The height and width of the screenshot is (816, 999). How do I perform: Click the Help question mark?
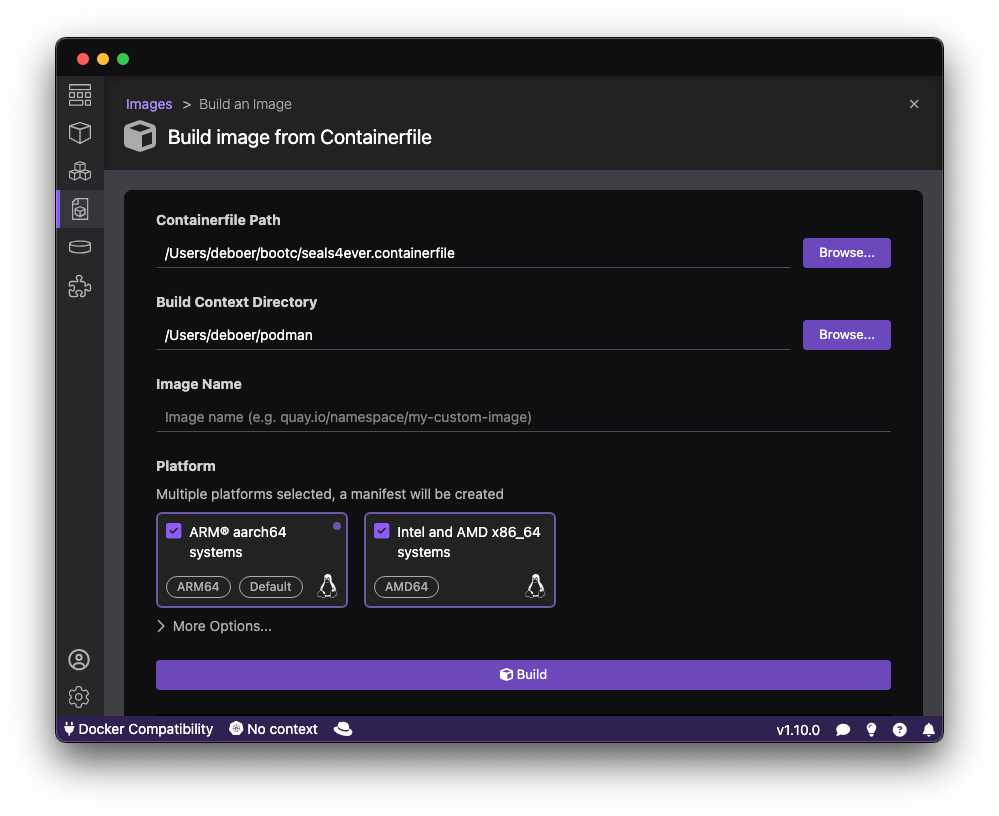point(899,730)
